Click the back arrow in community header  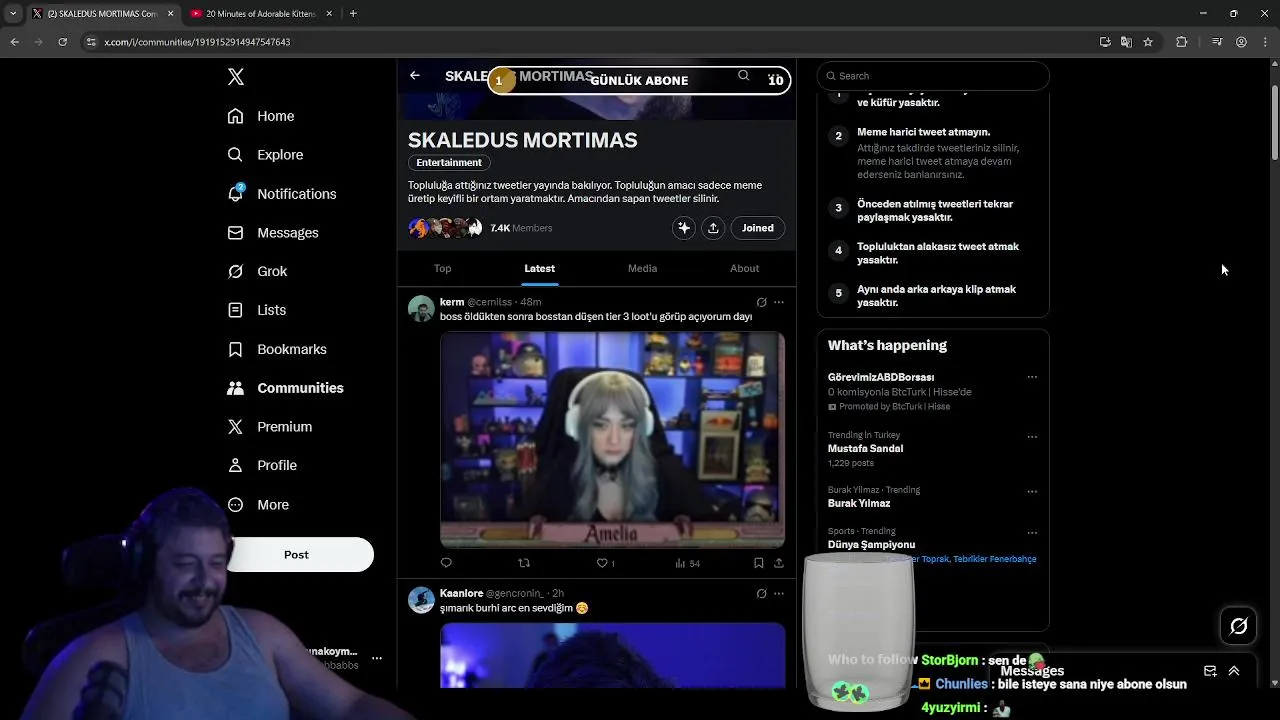coord(415,76)
